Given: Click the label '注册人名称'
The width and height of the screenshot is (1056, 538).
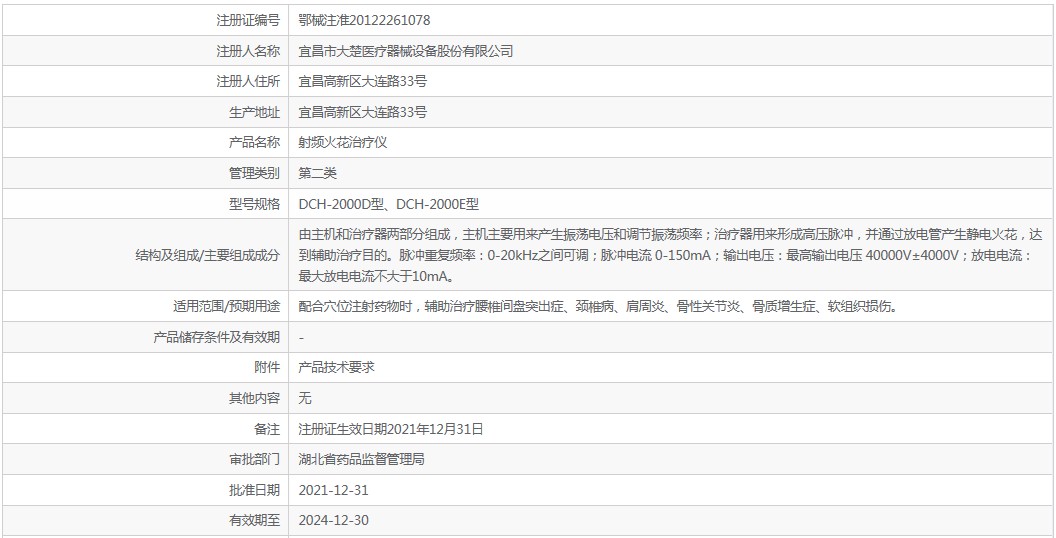Looking at the screenshot, I should [247, 51].
